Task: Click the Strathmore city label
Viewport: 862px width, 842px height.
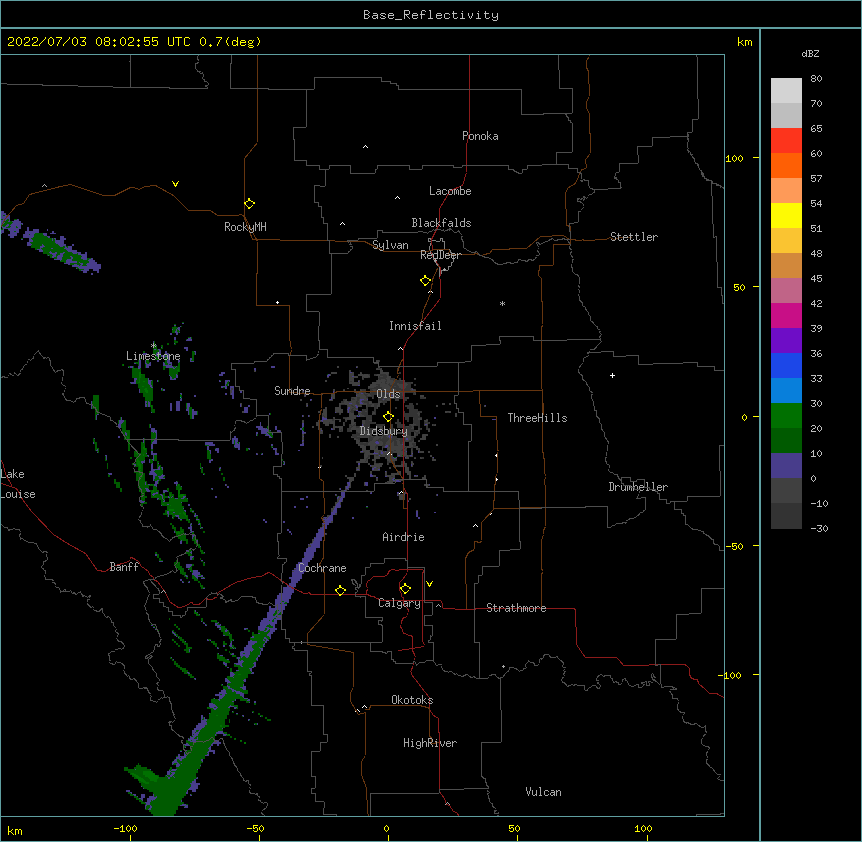Action: point(516,608)
